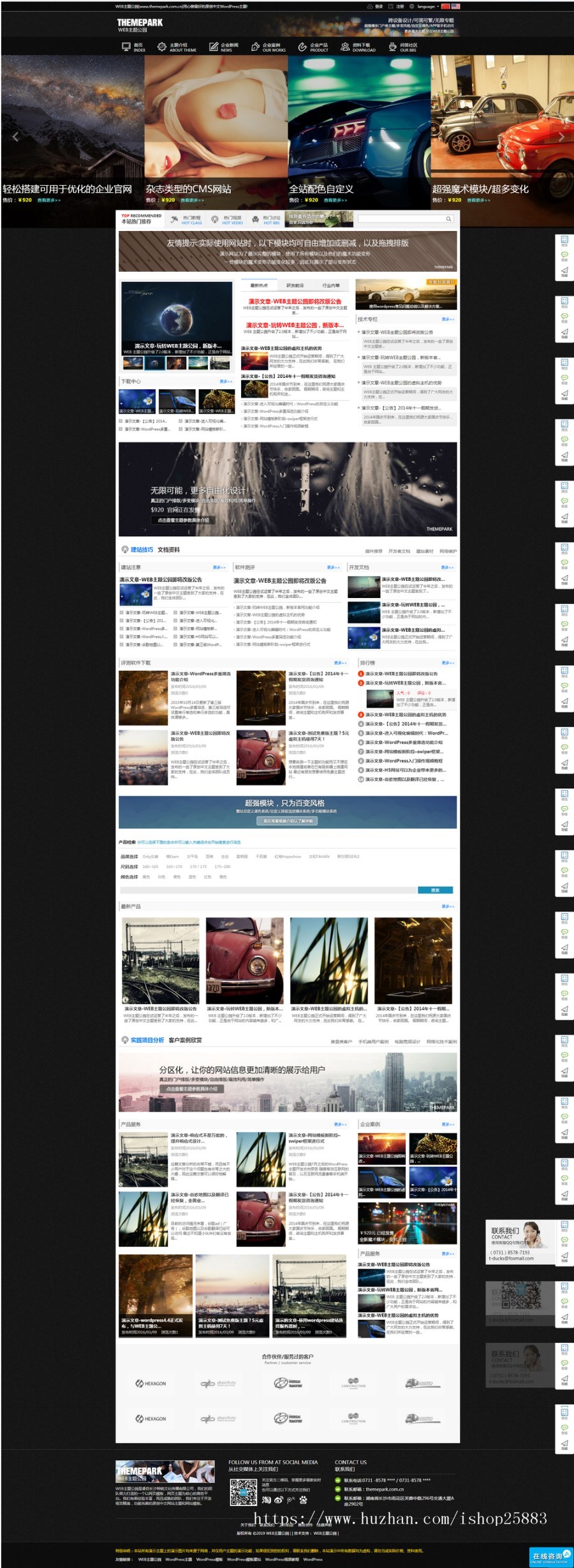Open 手机端用户案例 case tab
The width and height of the screenshot is (574, 1568).
374,1042
